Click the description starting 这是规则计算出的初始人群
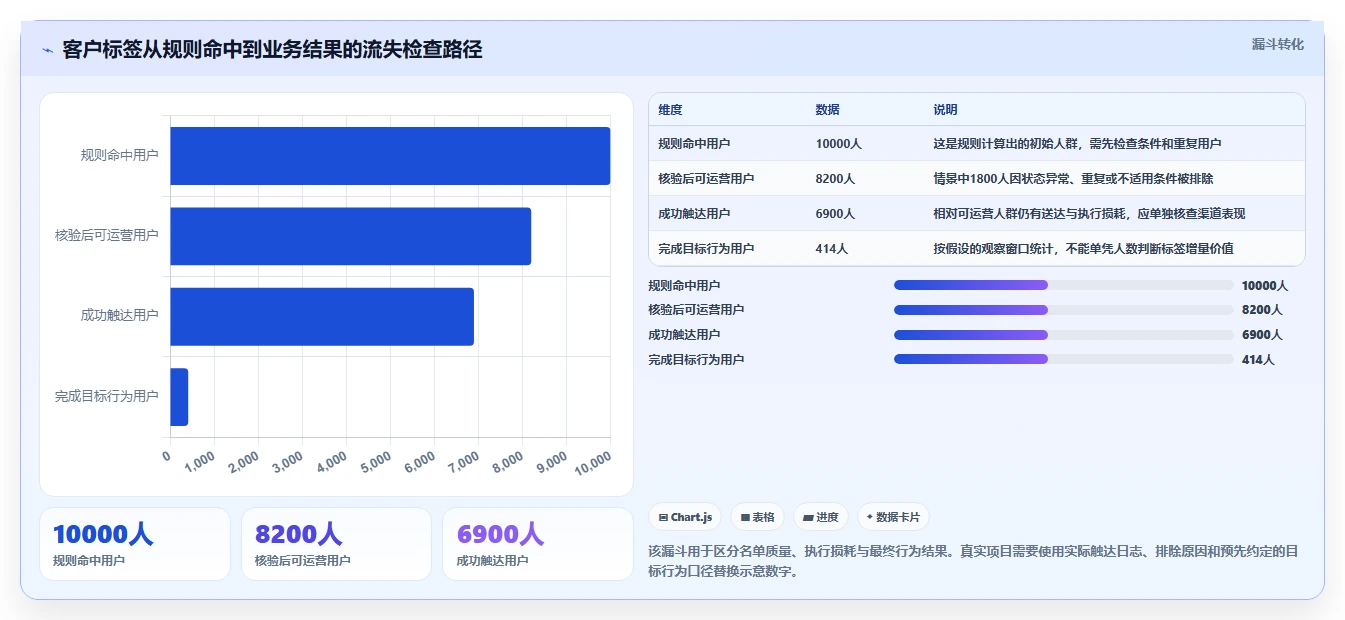 (1077, 144)
